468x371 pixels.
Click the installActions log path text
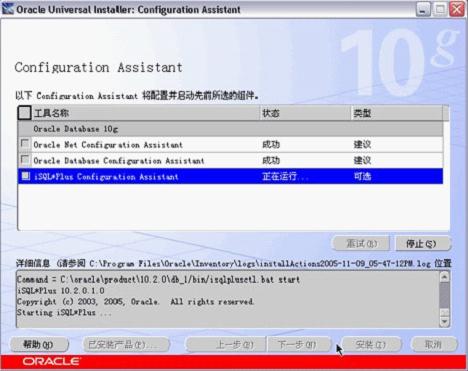coord(260,264)
